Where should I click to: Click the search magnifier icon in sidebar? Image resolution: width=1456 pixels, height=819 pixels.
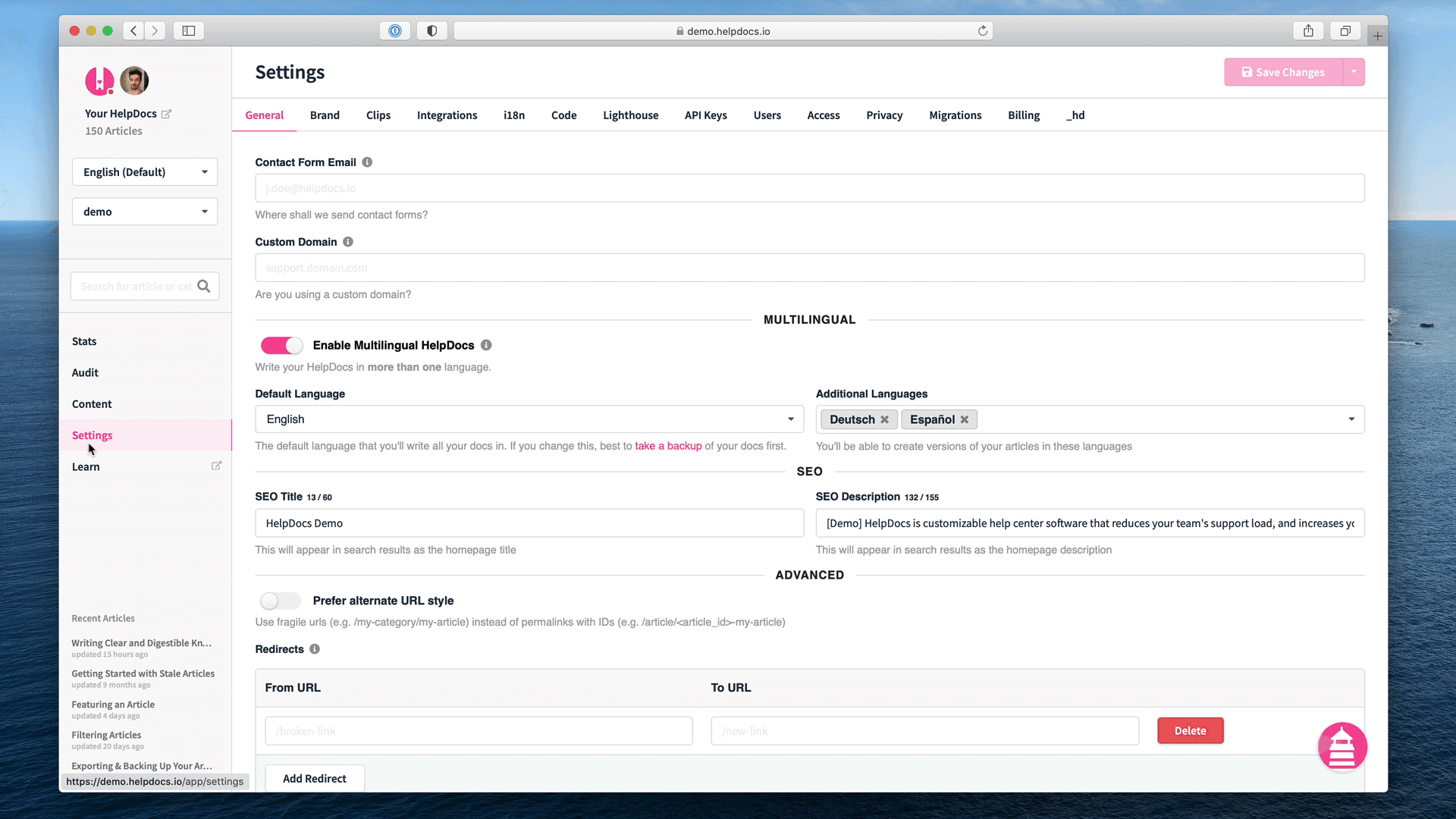tap(204, 286)
